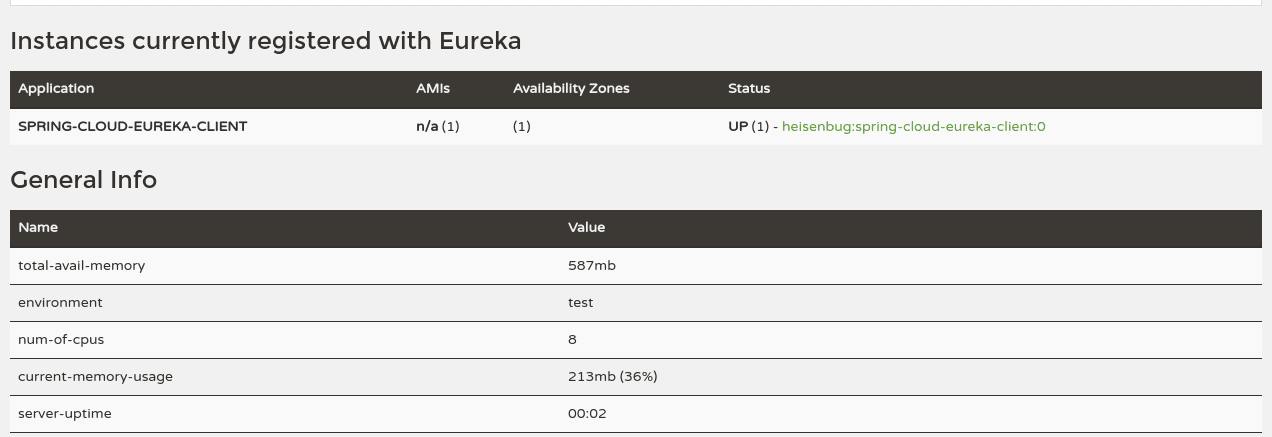
Task: Select the environment row label
Action: tap(60, 303)
